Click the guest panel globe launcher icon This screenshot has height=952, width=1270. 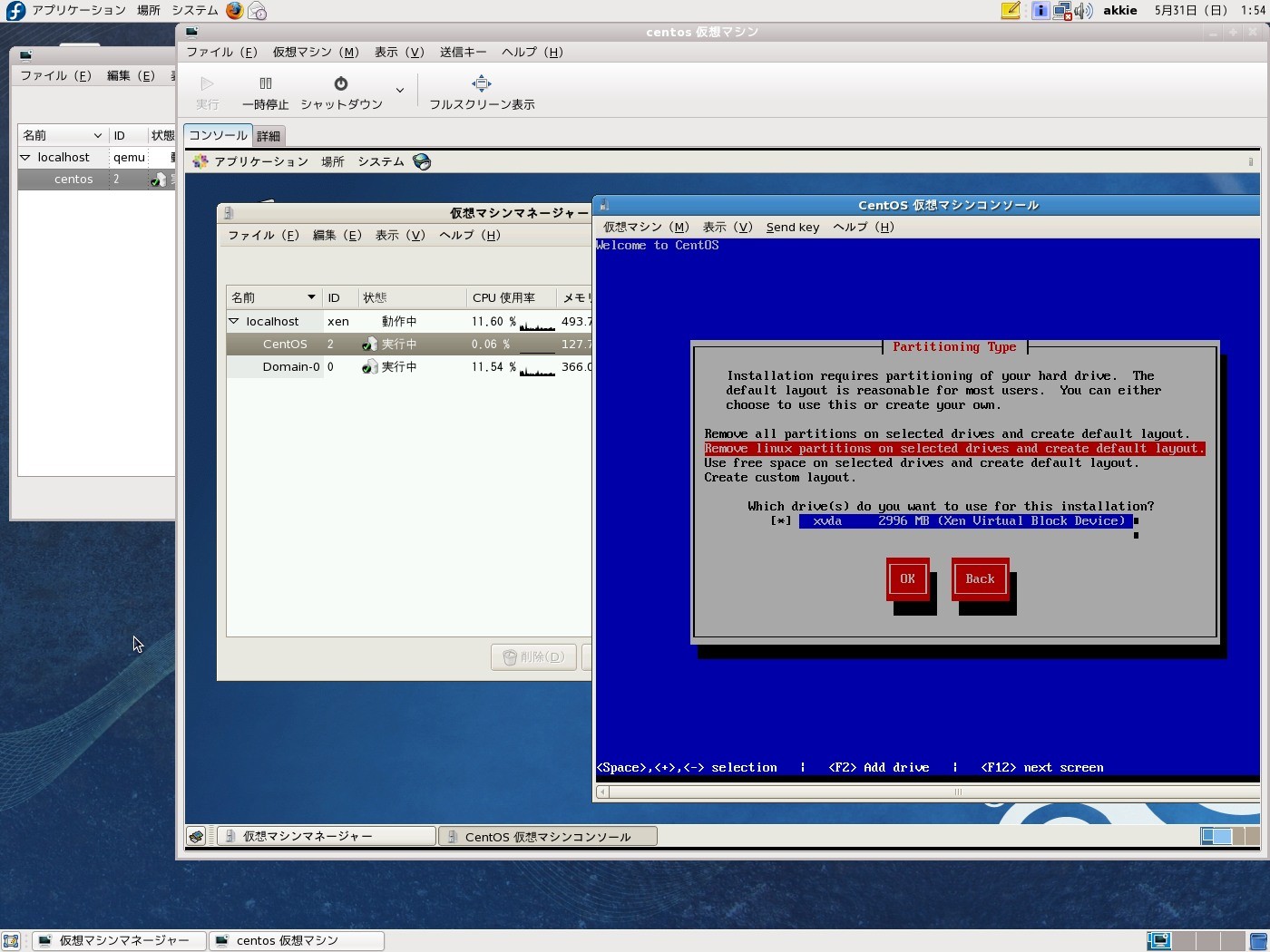pos(422,161)
